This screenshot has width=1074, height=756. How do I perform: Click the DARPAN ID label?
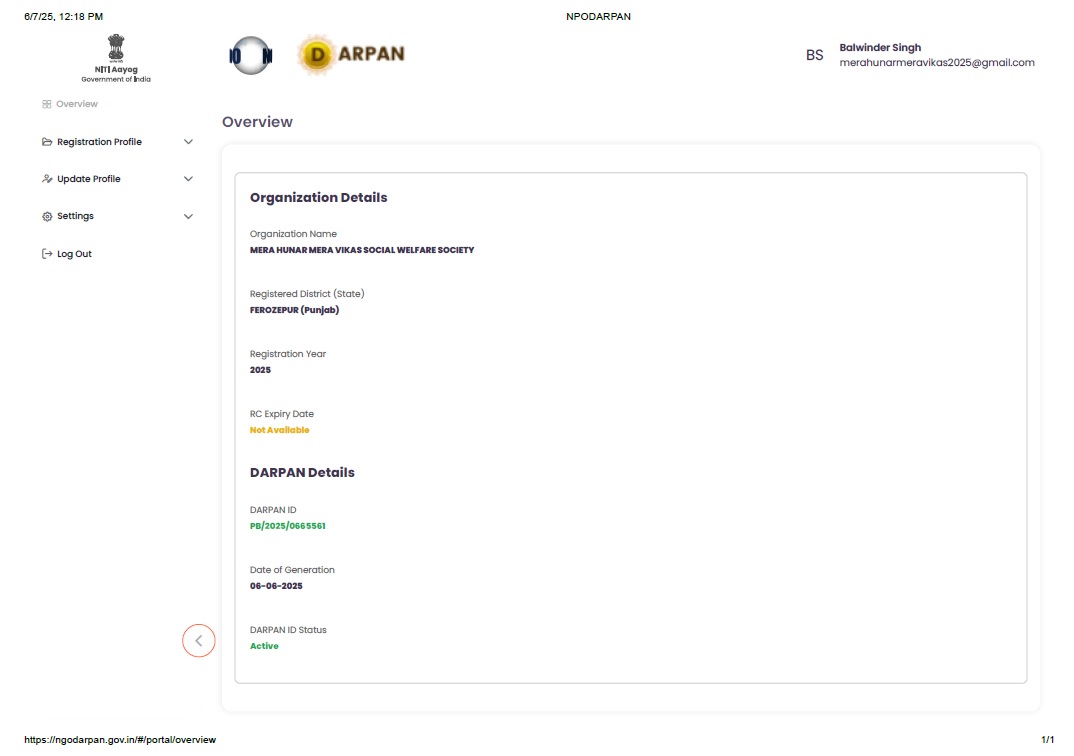273,510
